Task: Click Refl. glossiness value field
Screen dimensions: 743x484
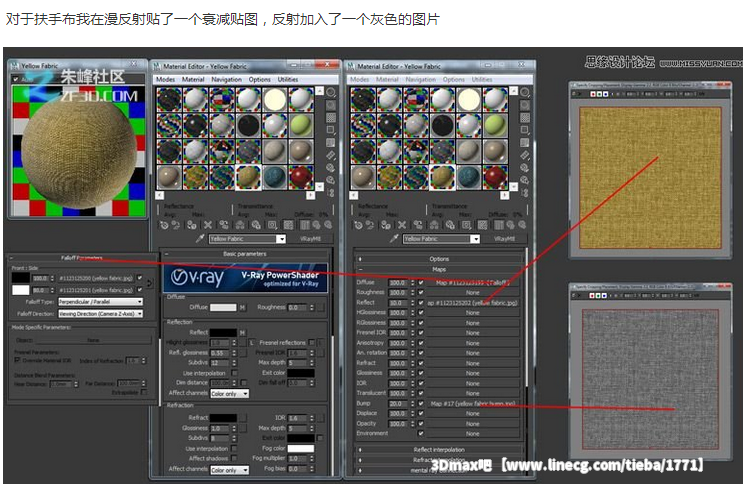Action: [x=220, y=353]
